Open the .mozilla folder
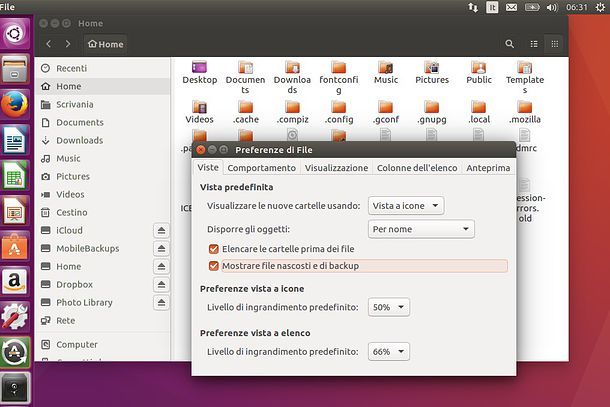610x407 pixels. pyautogui.click(x=525, y=112)
